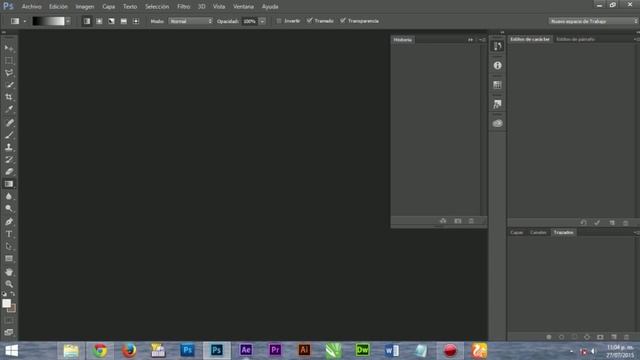Click the Opacidad value field
The height and width of the screenshot is (360, 640).
[249, 21]
